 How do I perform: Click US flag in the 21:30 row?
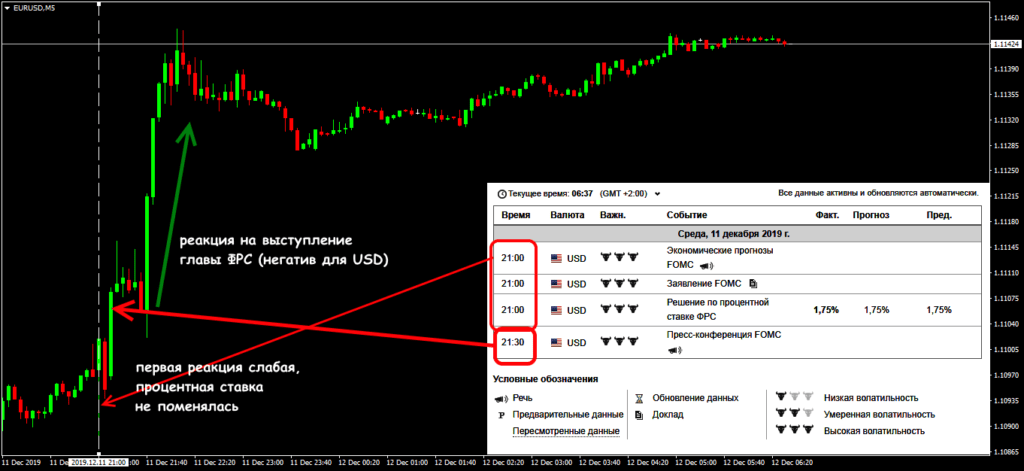pos(557,343)
